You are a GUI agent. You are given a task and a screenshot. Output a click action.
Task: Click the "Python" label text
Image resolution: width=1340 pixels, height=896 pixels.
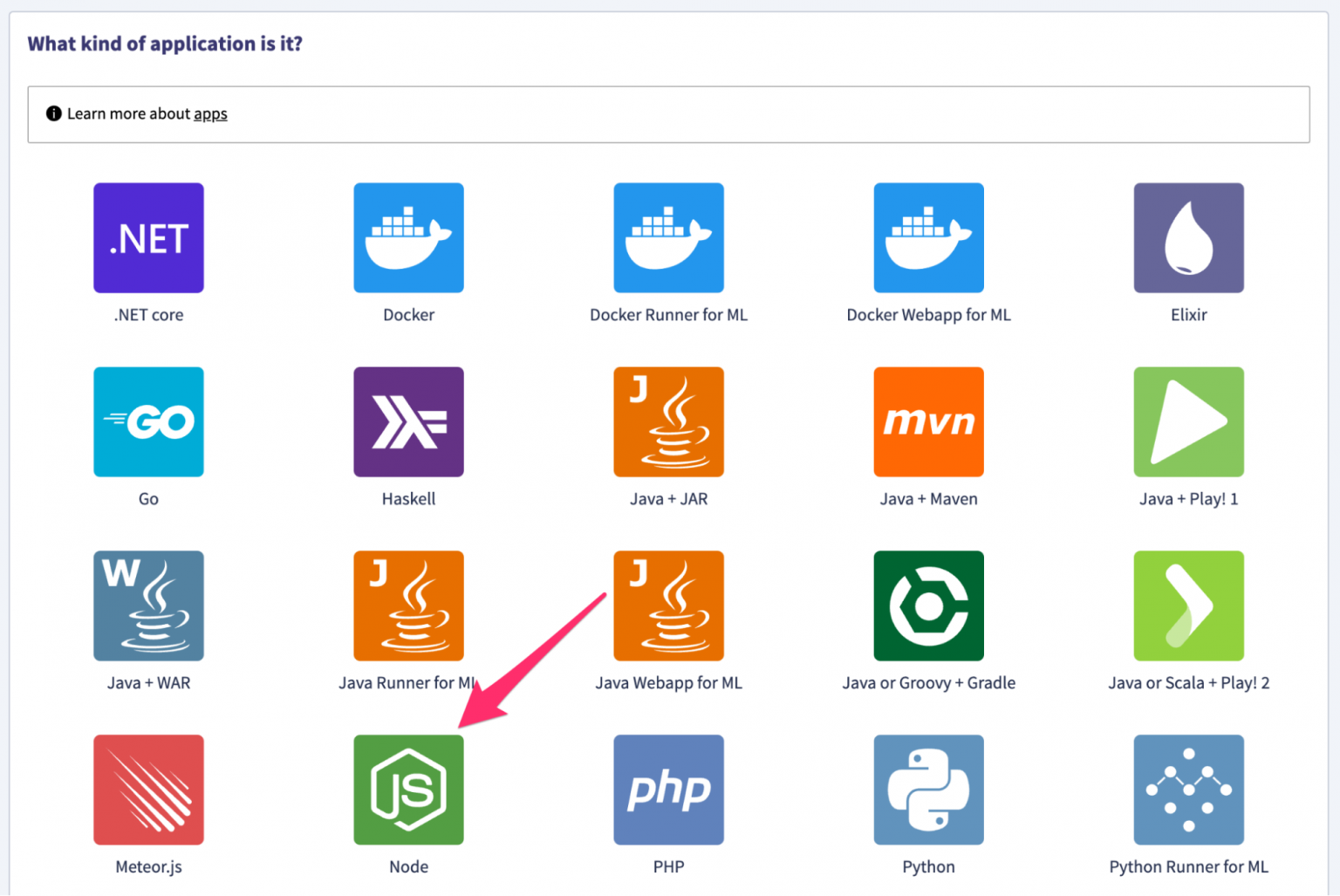click(928, 867)
